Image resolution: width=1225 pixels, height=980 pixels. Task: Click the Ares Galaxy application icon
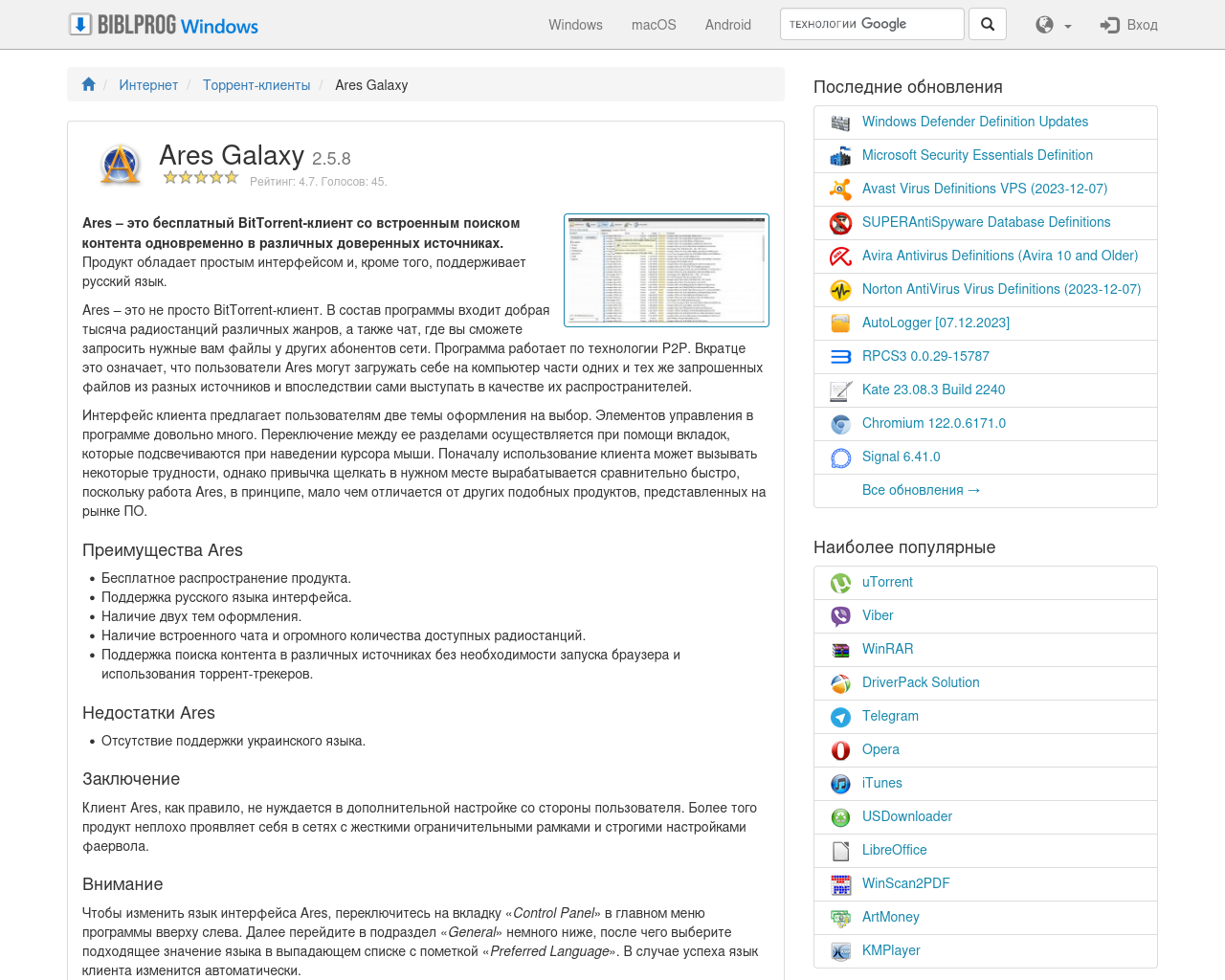(121, 165)
